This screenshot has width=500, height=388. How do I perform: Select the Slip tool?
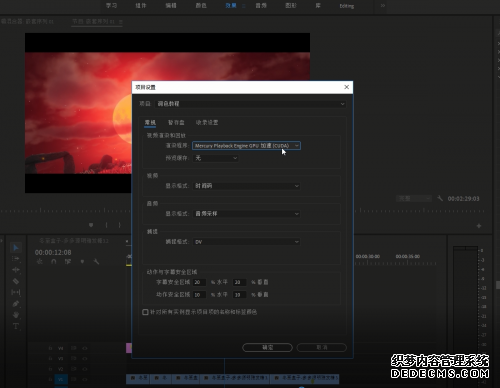(x=16, y=292)
